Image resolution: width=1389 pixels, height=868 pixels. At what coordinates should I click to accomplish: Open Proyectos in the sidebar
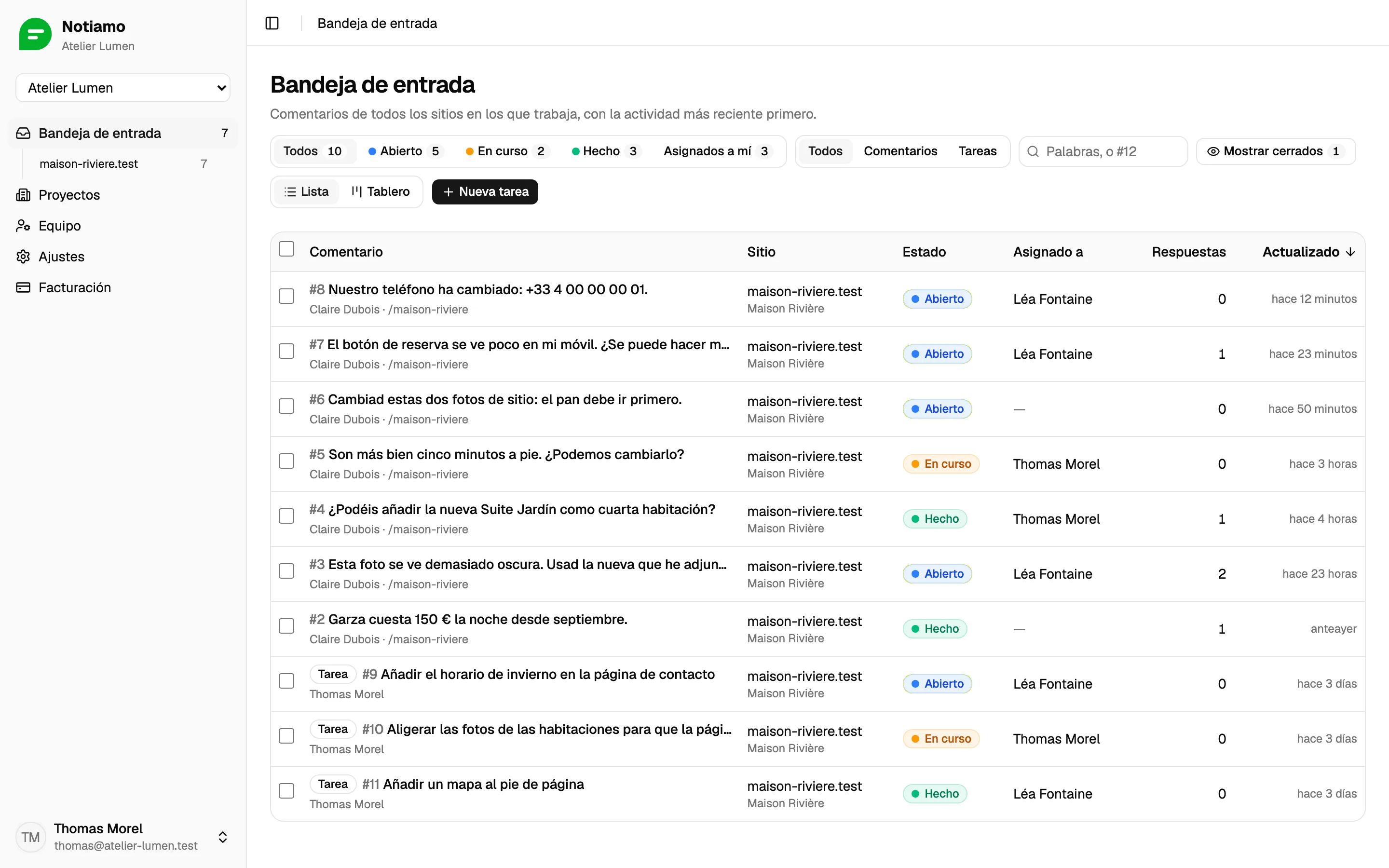123,195
